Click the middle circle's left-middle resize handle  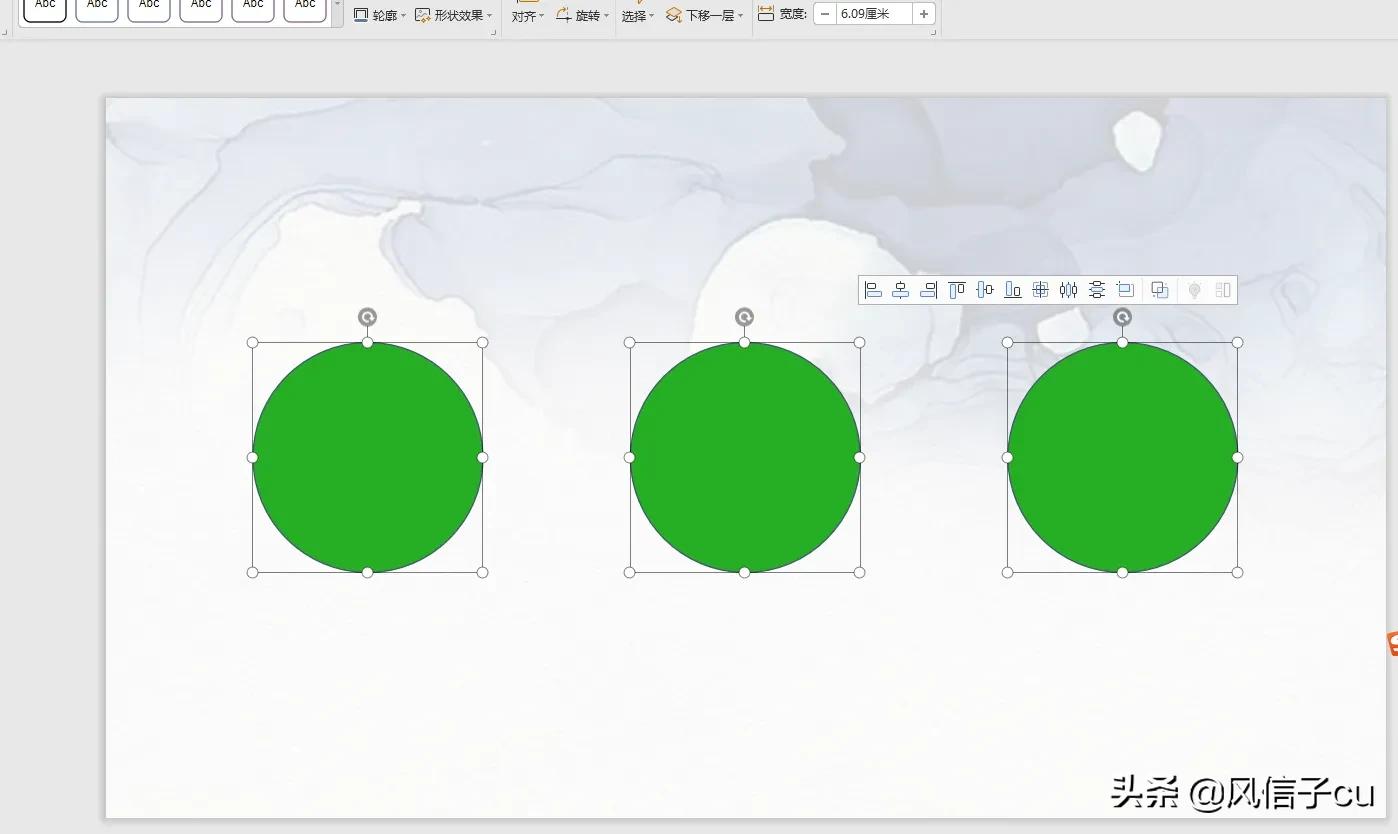tap(629, 457)
